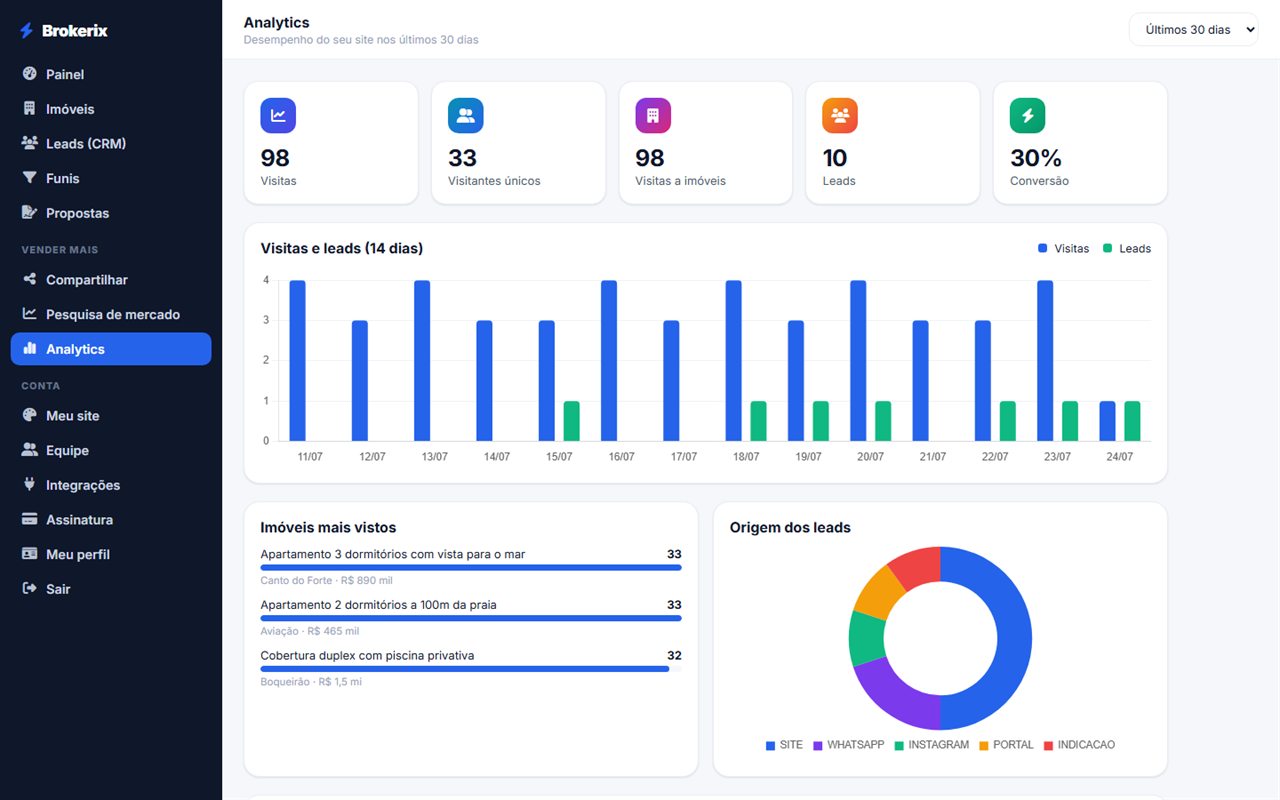Screen dimensions: 1280x800
Task: Click the Funis funnel icon
Action: [29, 178]
